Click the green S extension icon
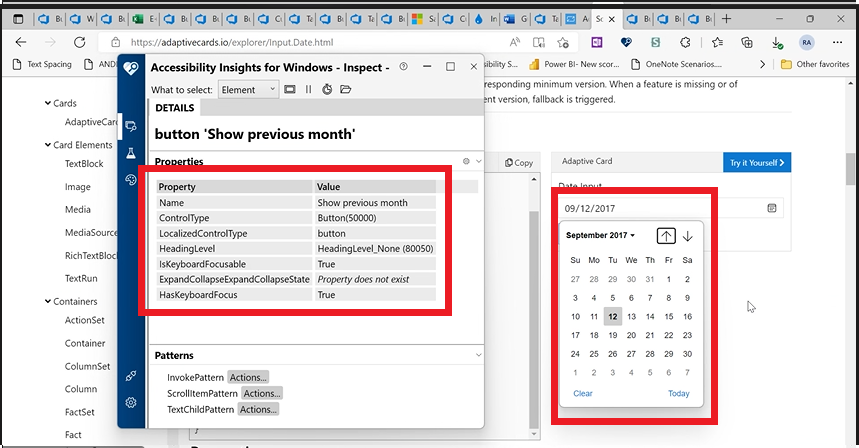 tap(655, 42)
